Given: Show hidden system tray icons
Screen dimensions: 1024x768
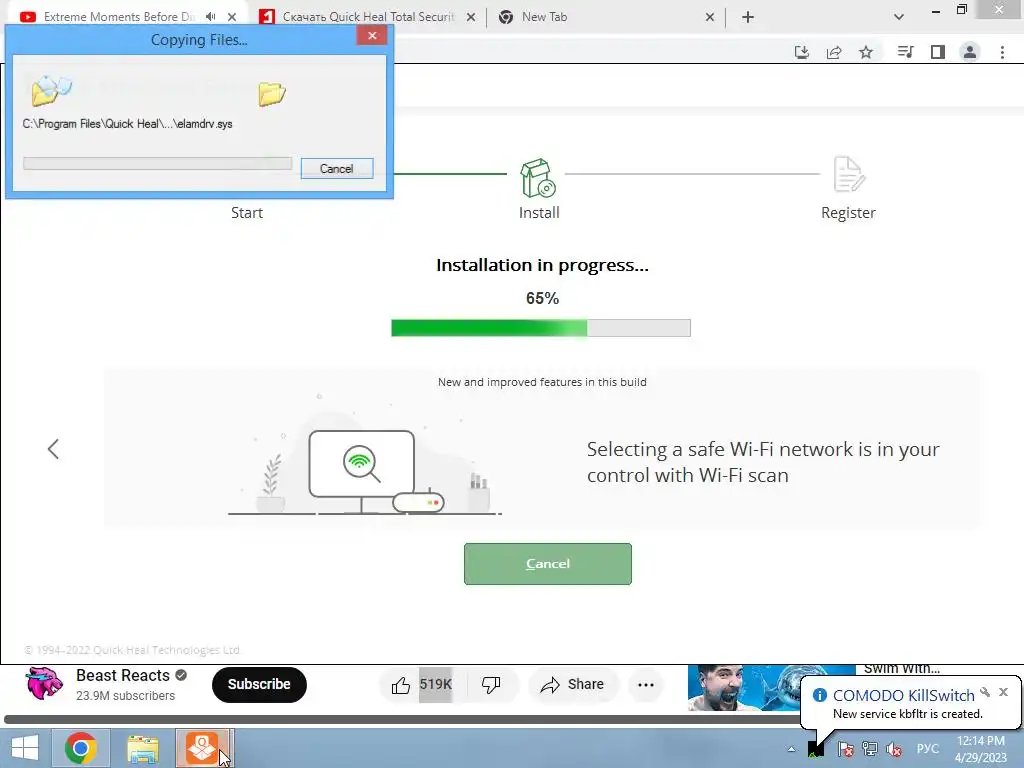Looking at the screenshot, I should 792,749.
